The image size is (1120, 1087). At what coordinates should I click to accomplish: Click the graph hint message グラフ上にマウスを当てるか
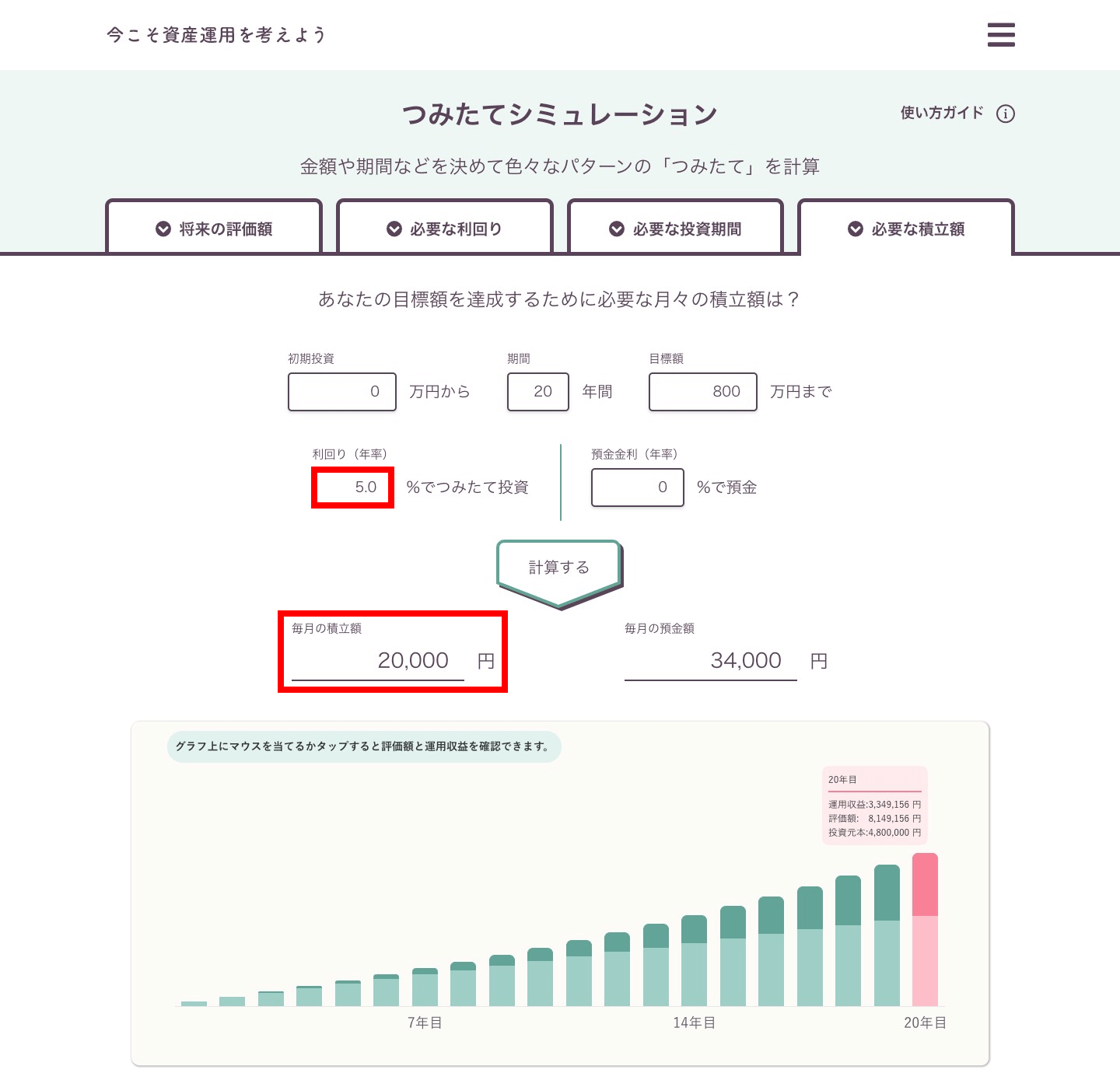tap(364, 746)
